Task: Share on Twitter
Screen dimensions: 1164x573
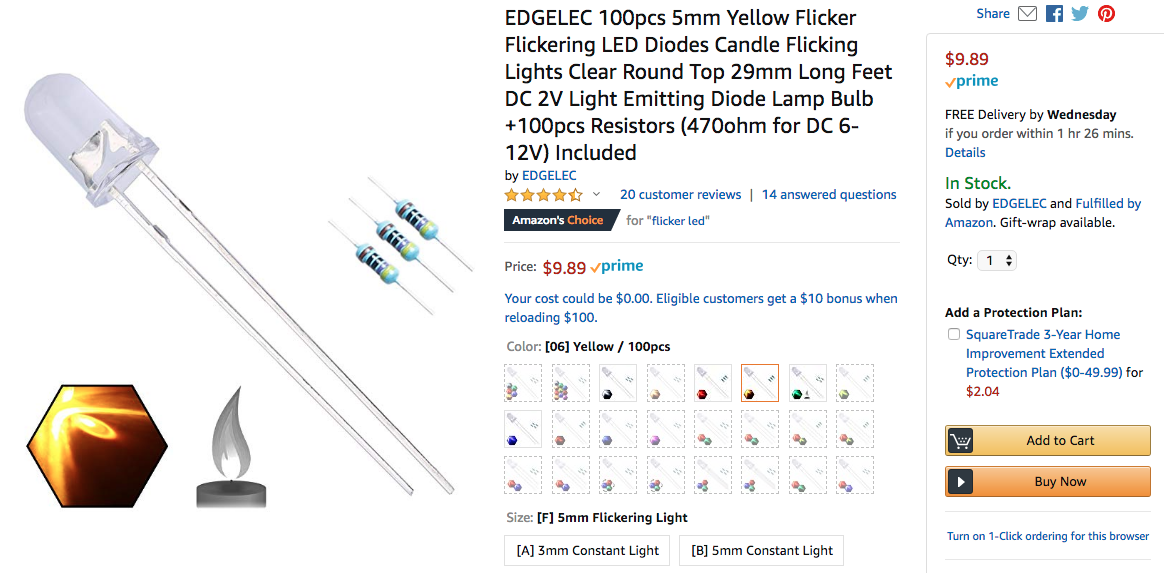Action: 1080,14
